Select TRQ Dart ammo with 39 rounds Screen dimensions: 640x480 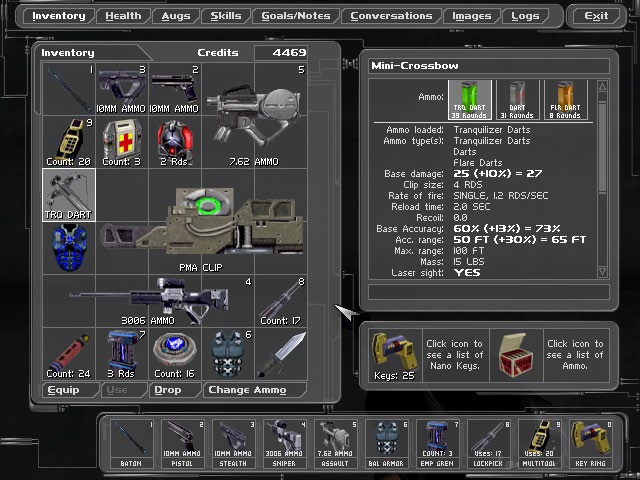click(x=469, y=100)
